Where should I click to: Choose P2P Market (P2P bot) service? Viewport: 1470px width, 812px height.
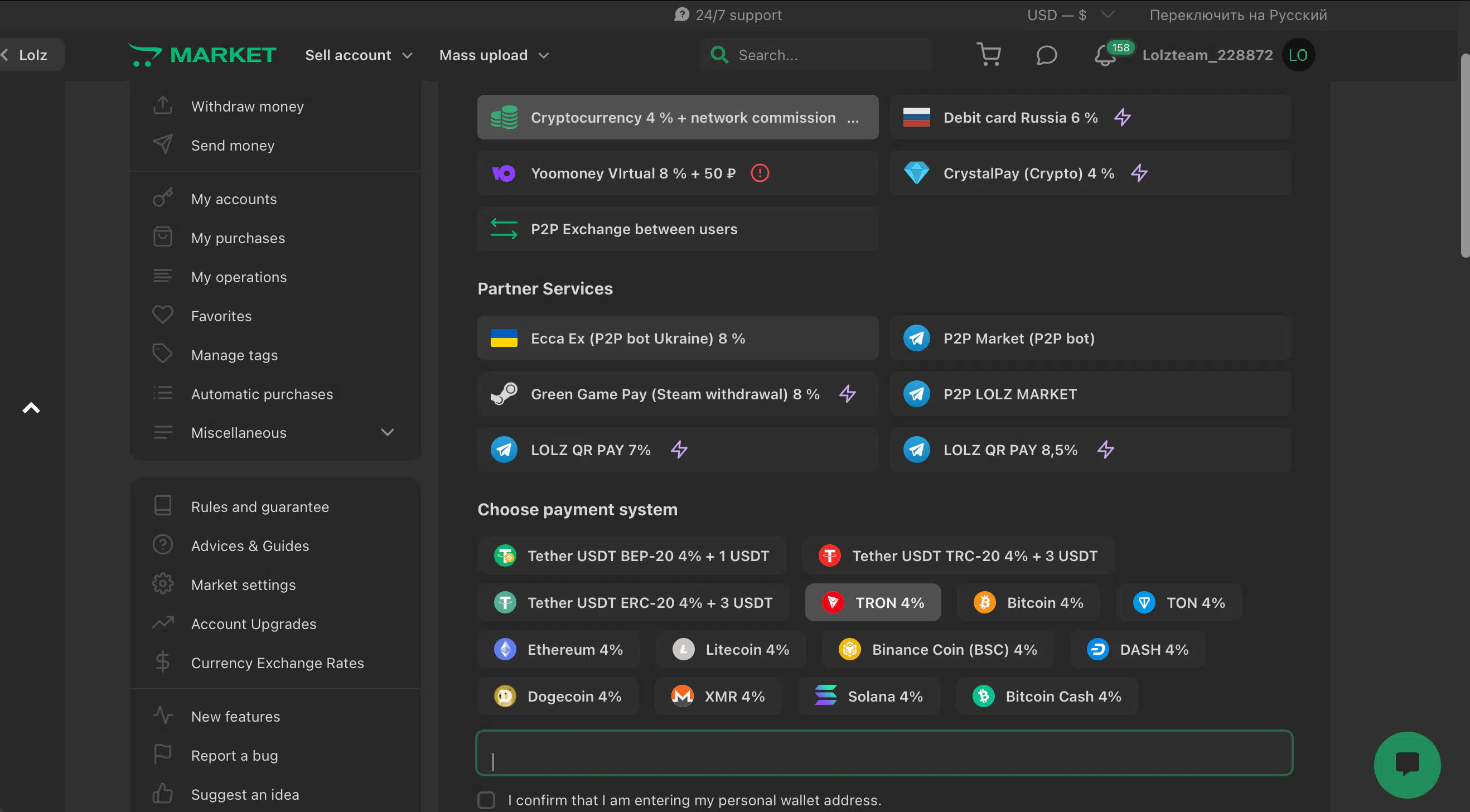(x=1090, y=338)
